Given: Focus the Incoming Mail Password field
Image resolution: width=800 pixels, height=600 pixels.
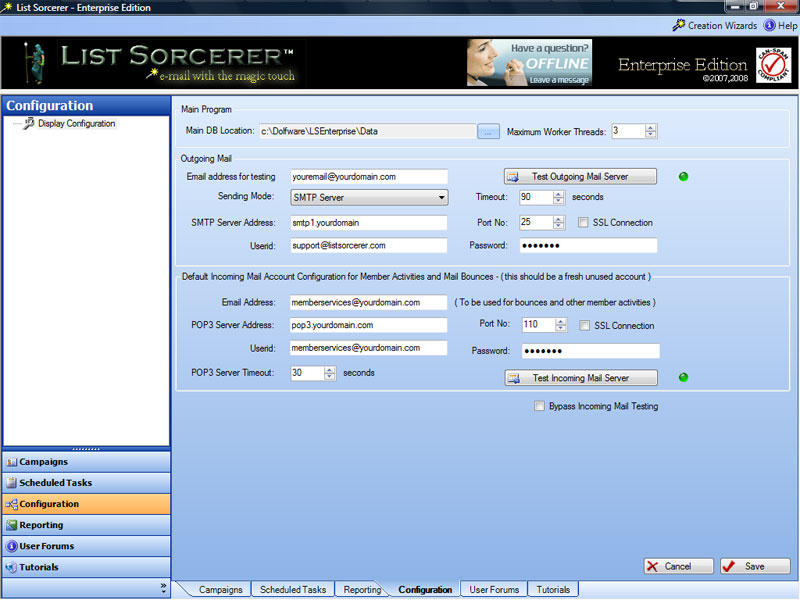Looking at the screenshot, I should coord(590,351).
